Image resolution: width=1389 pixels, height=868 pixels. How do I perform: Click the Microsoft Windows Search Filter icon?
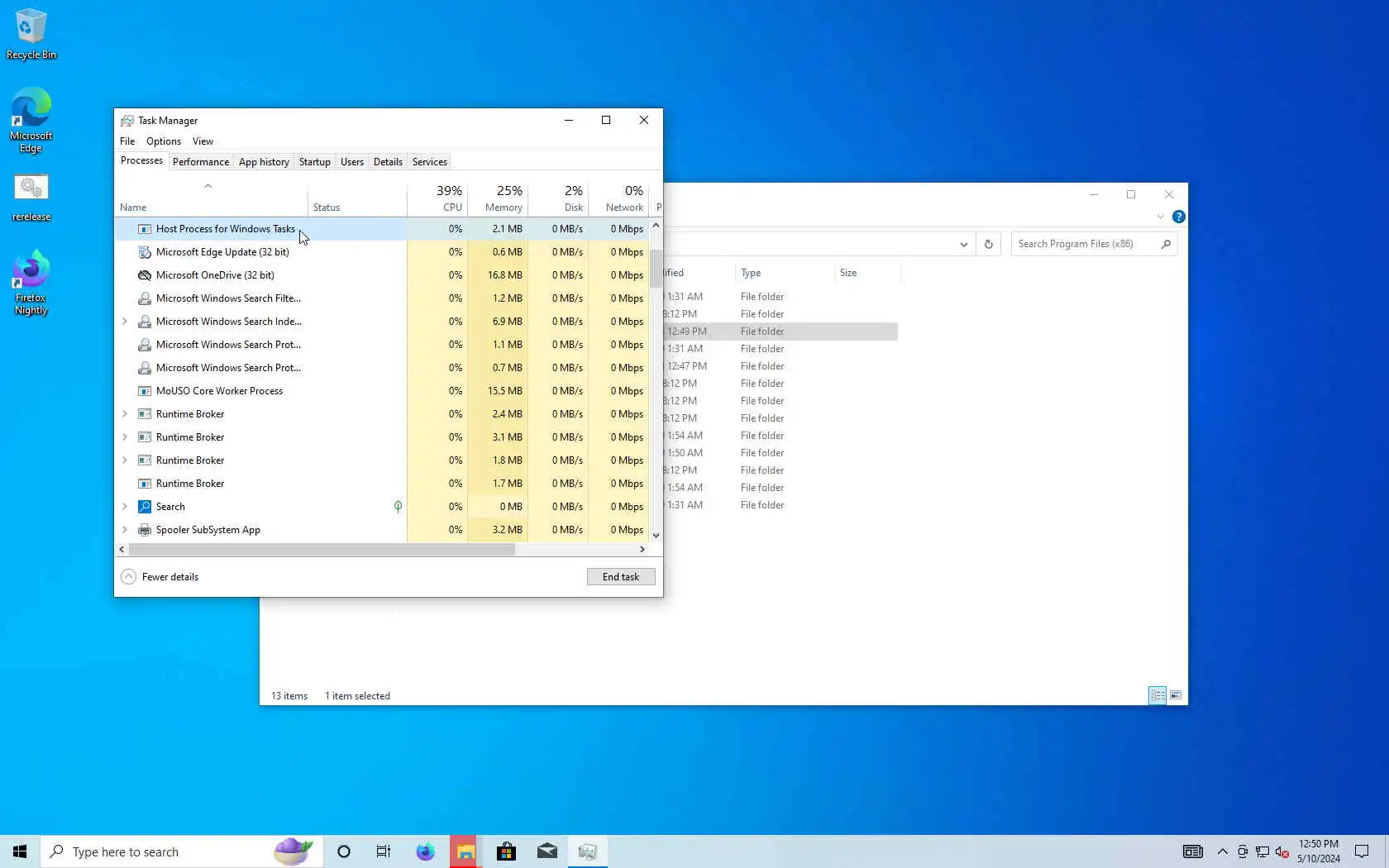click(145, 298)
